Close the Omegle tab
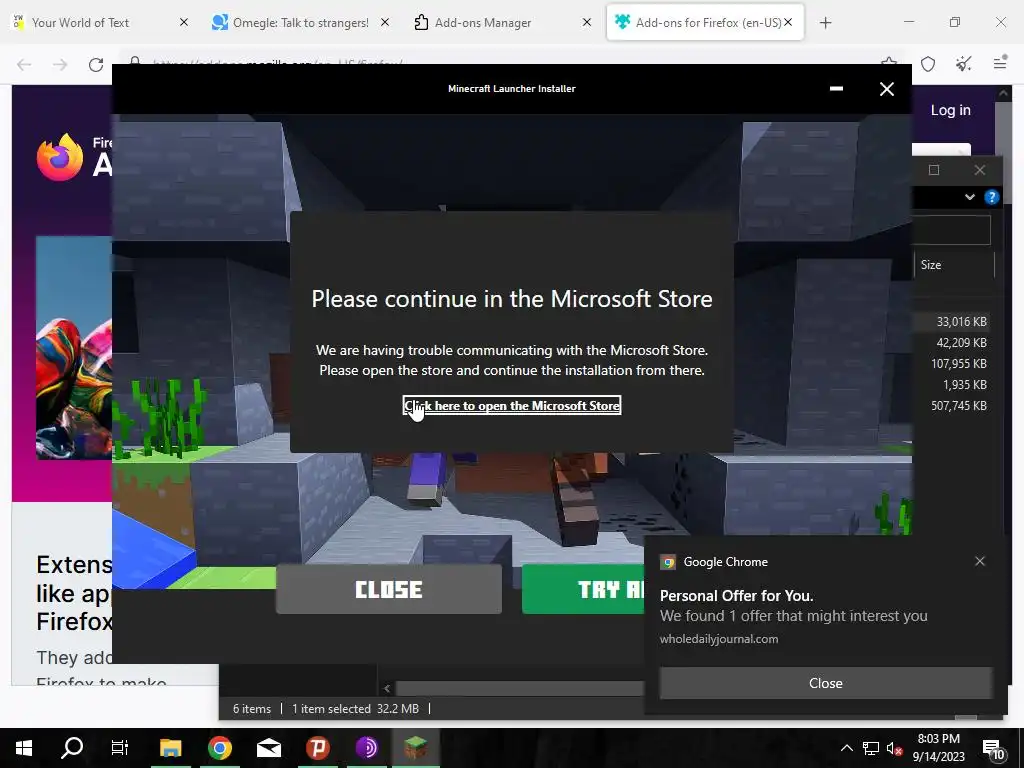The height and width of the screenshot is (768, 1024). pos(385,22)
